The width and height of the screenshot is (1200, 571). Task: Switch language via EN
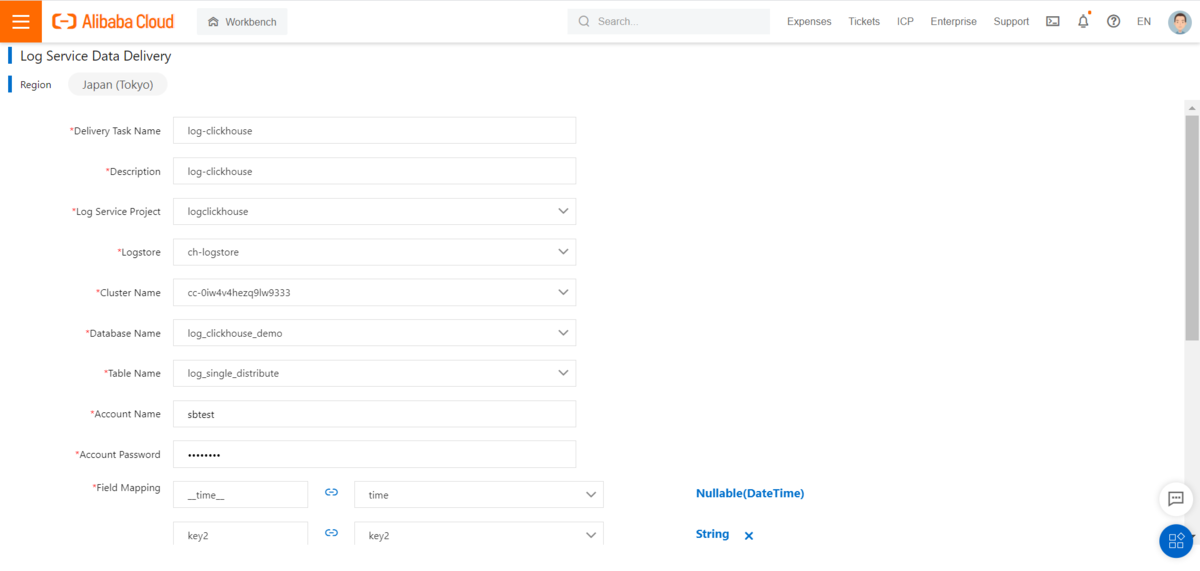pyautogui.click(x=1144, y=21)
